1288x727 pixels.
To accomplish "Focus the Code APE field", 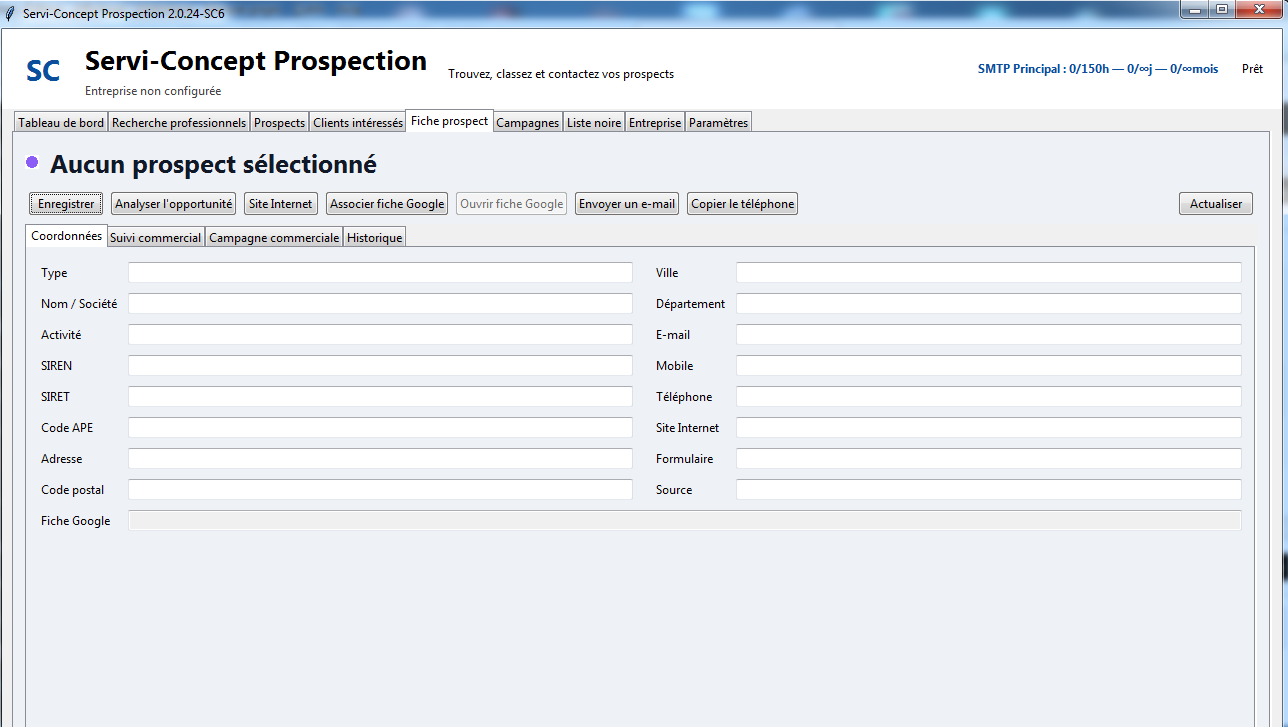I will tap(380, 428).
